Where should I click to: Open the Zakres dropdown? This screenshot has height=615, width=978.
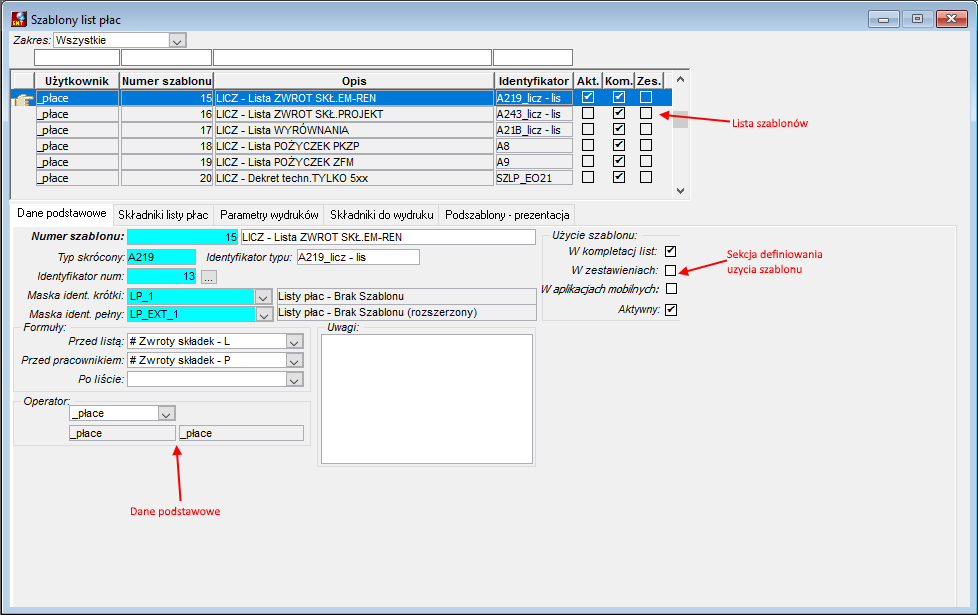click(177, 41)
